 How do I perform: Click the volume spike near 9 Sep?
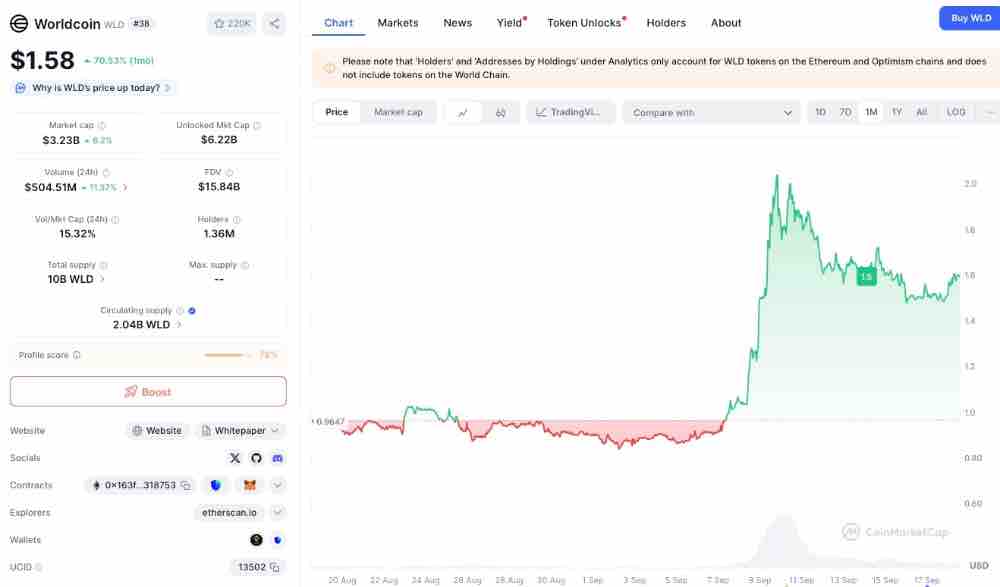(782, 539)
